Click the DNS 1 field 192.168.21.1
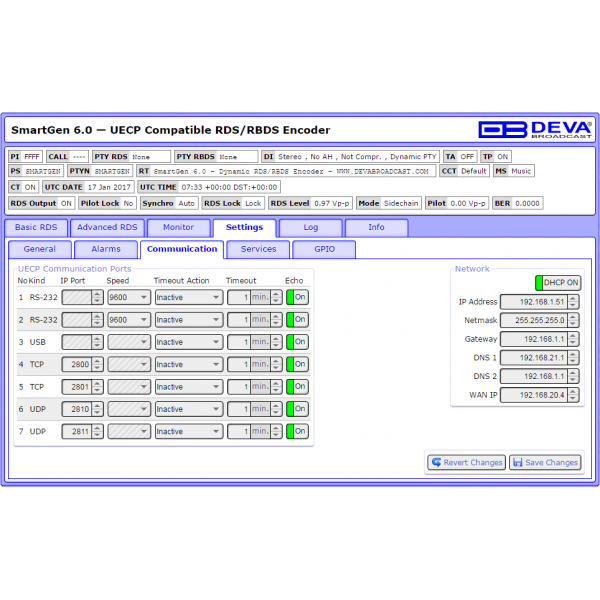 coord(534,358)
